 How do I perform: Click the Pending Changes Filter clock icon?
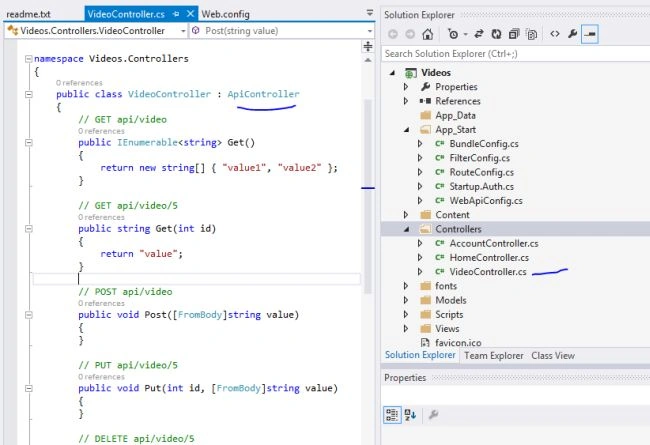pyautogui.click(x=453, y=34)
